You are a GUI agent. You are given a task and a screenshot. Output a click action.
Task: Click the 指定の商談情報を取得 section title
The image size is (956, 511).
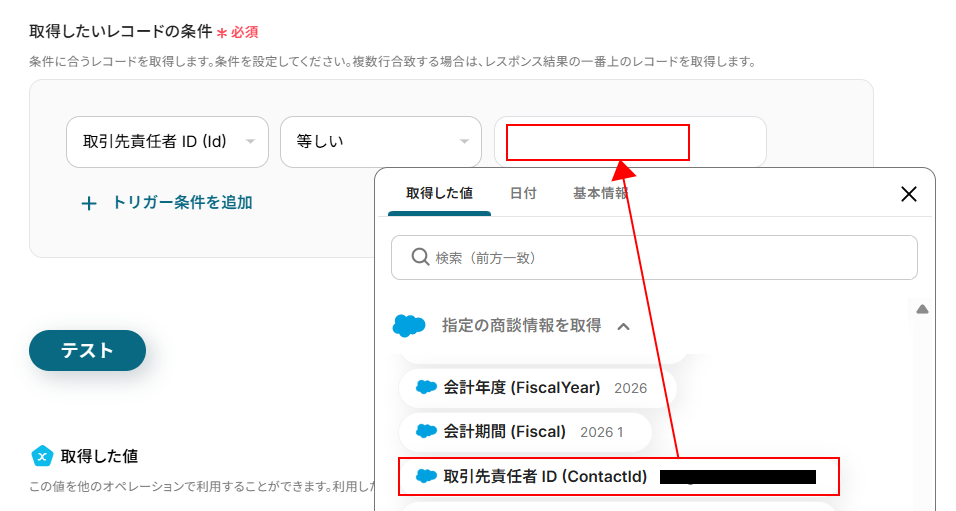coord(521,326)
